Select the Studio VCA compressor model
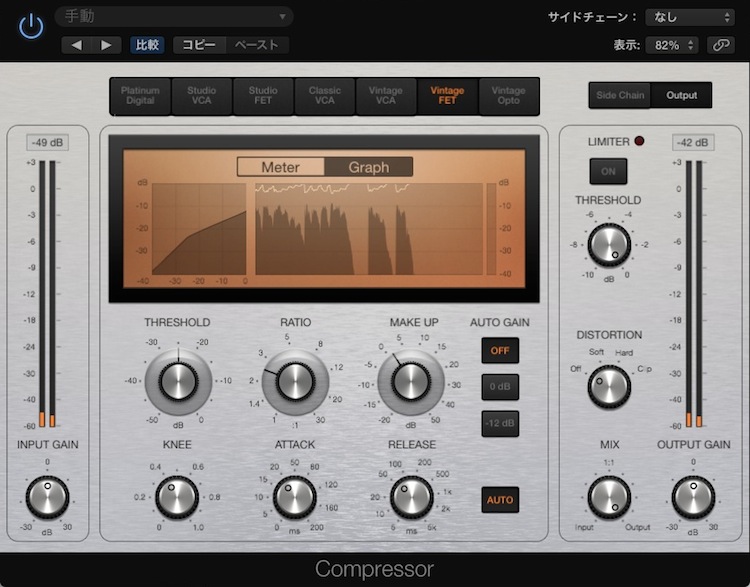This screenshot has height=587, width=750. click(x=201, y=96)
